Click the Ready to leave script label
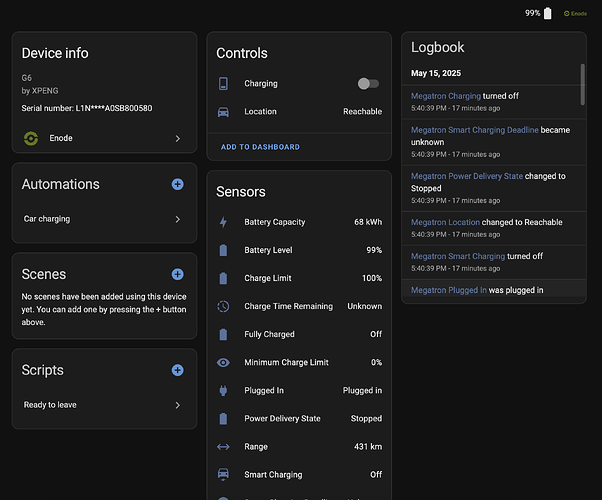The width and height of the screenshot is (602, 500). [50, 405]
